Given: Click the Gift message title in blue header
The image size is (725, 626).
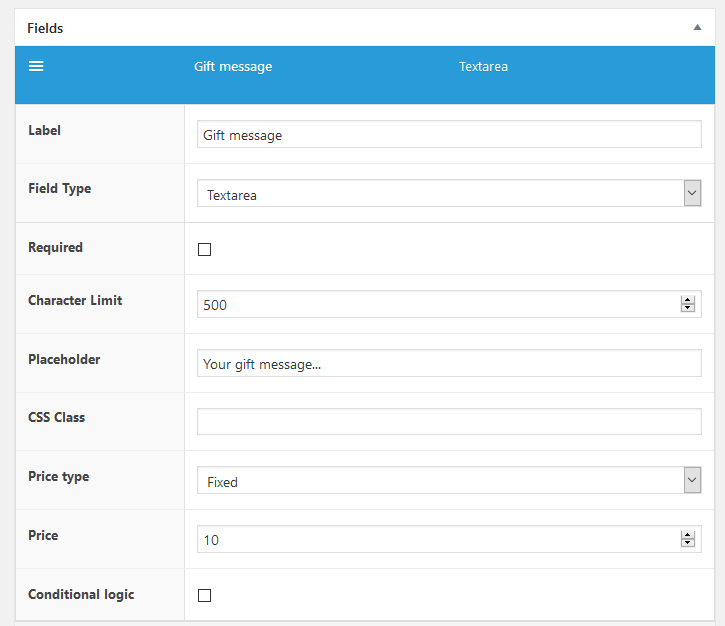Looking at the screenshot, I should [233, 67].
